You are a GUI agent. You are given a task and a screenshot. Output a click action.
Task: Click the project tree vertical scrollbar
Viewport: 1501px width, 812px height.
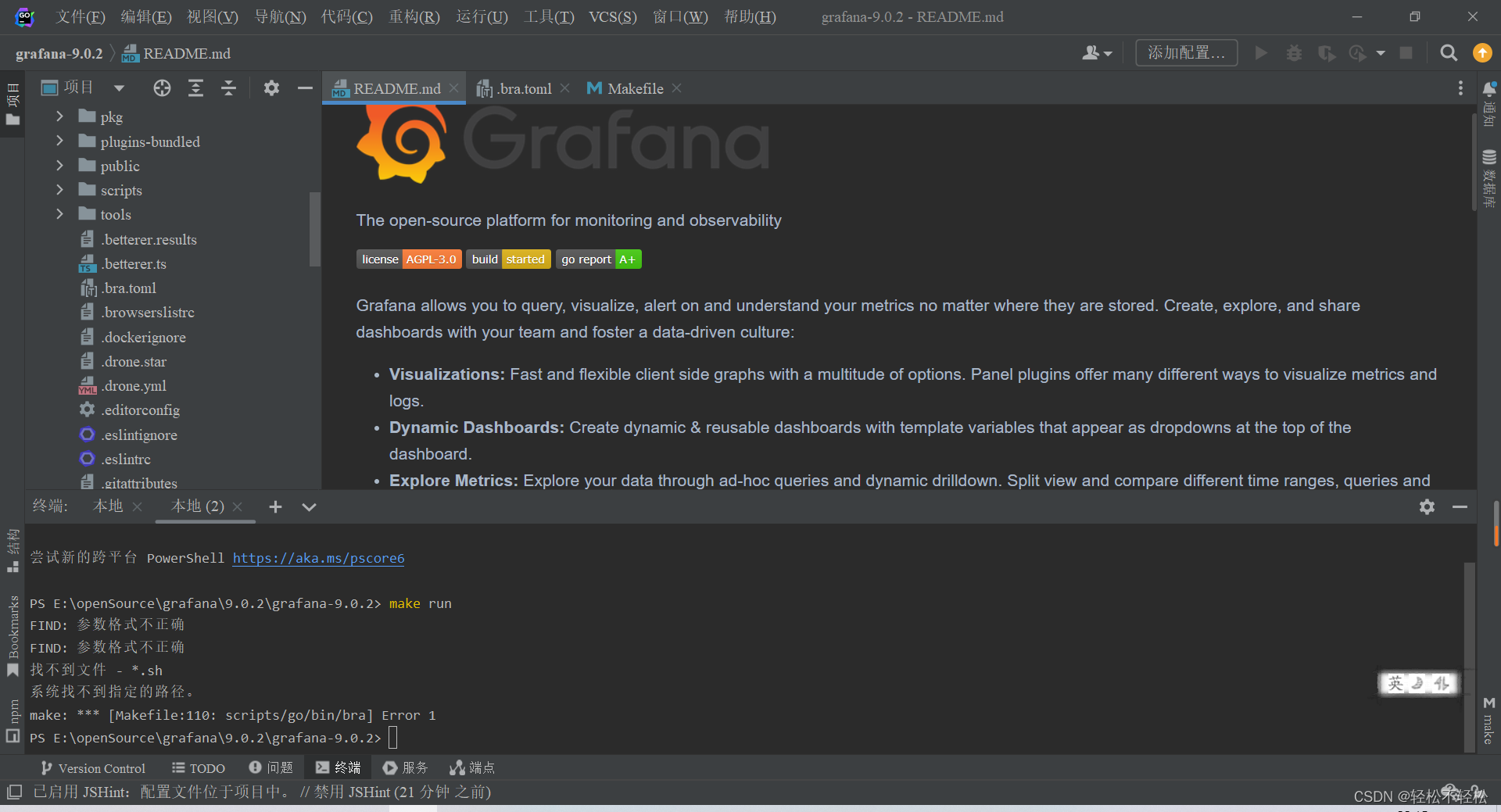[x=315, y=228]
